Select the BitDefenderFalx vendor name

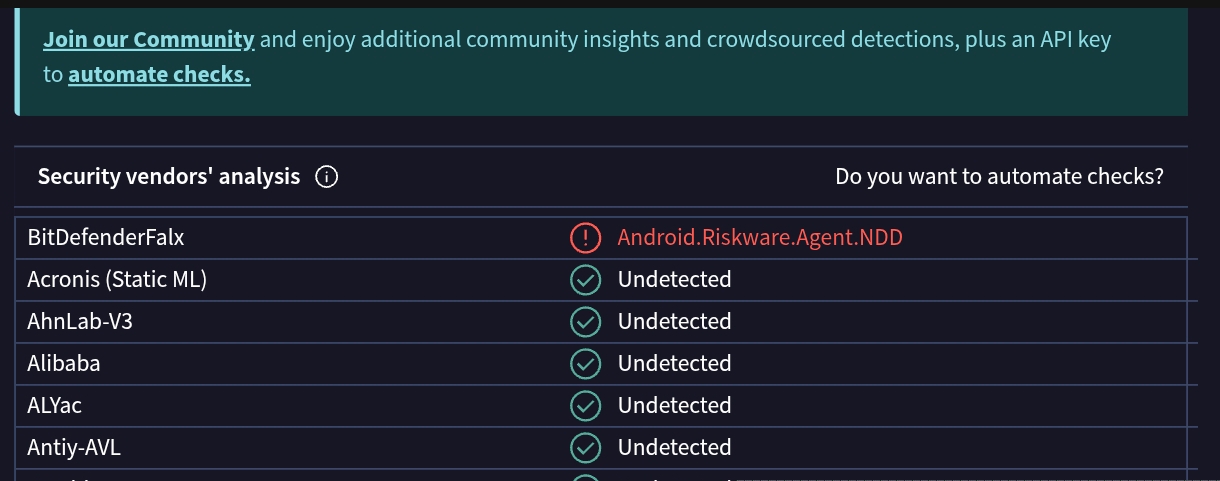tap(106, 238)
